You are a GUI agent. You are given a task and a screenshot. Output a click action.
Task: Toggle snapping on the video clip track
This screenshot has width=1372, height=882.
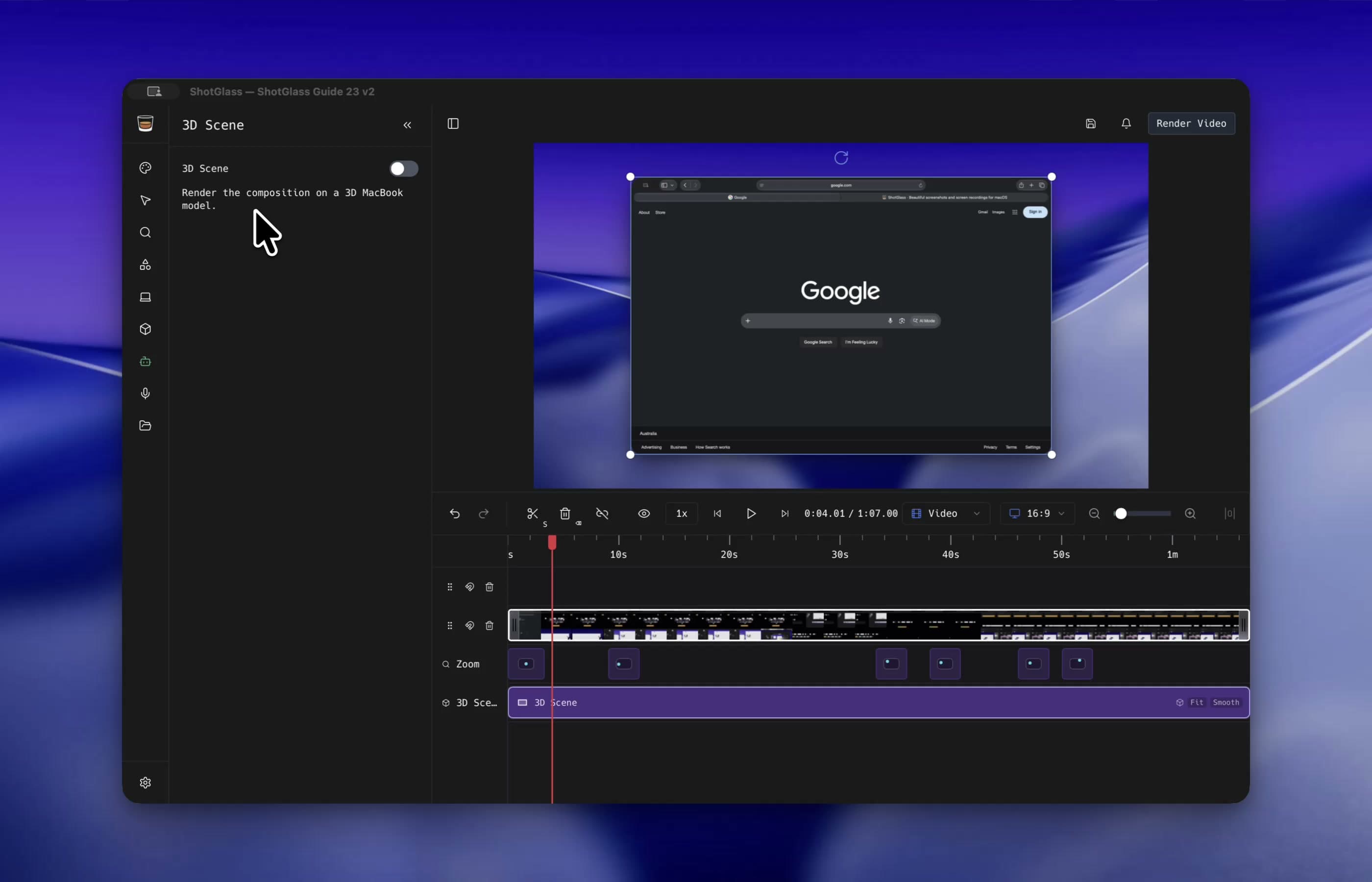click(x=469, y=625)
